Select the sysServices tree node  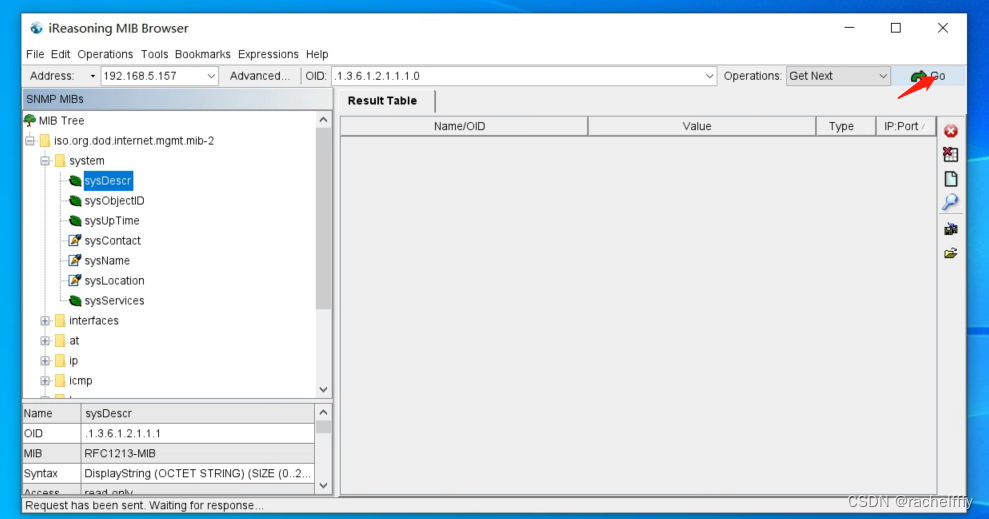pos(114,301)
